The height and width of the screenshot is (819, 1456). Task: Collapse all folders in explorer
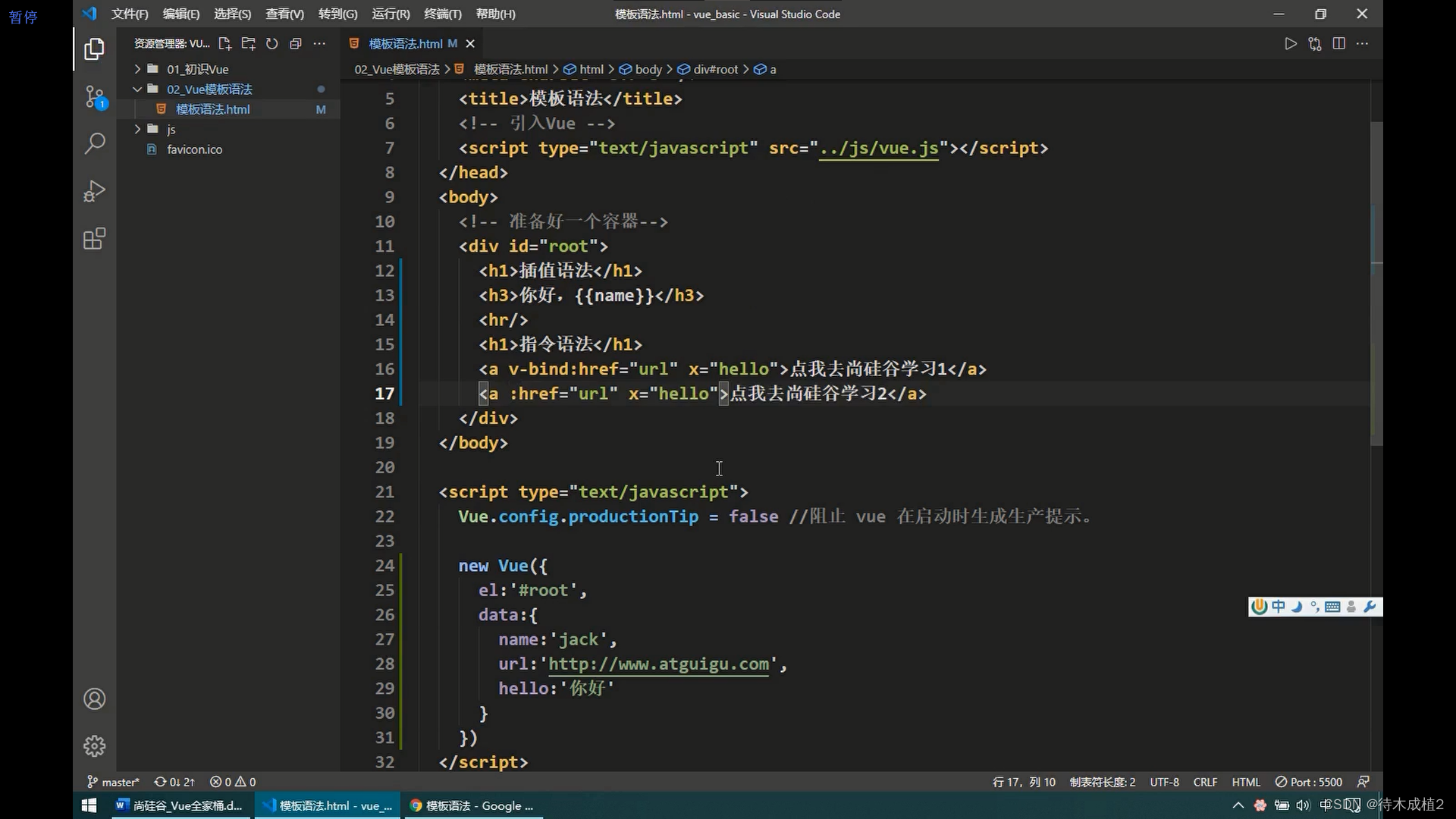click(296, 44)
